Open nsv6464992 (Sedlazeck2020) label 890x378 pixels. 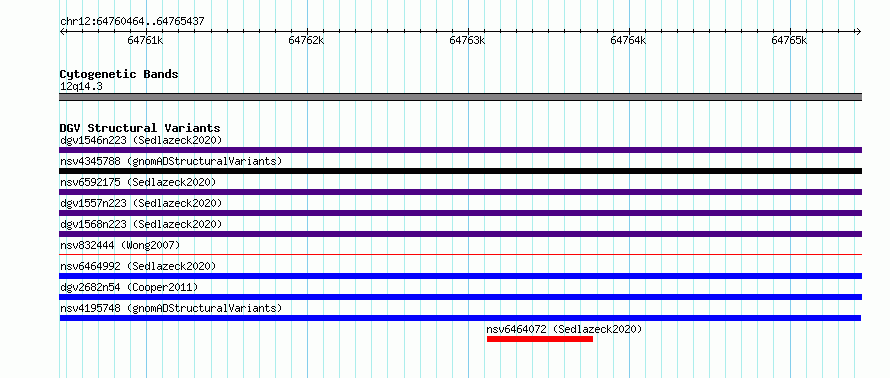pos(138,266)
